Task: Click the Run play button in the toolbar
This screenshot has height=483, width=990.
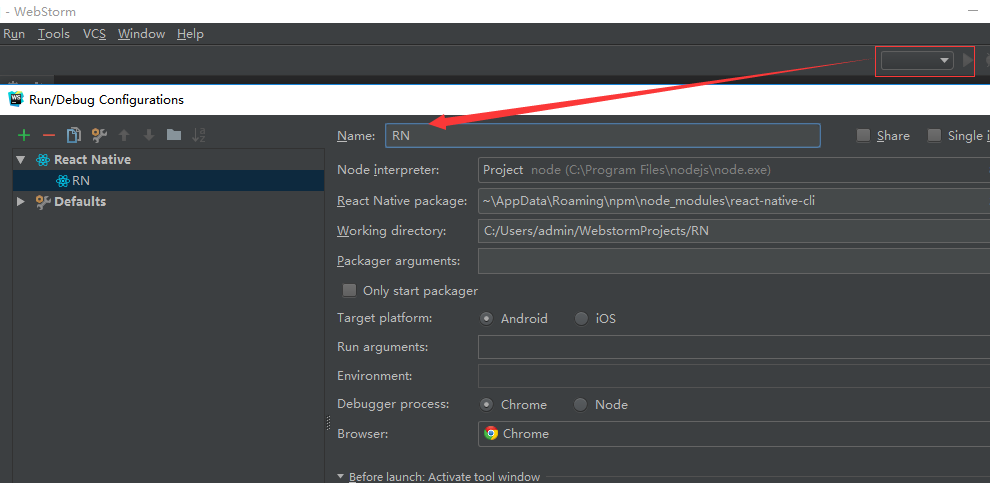Action: point(967,61)
